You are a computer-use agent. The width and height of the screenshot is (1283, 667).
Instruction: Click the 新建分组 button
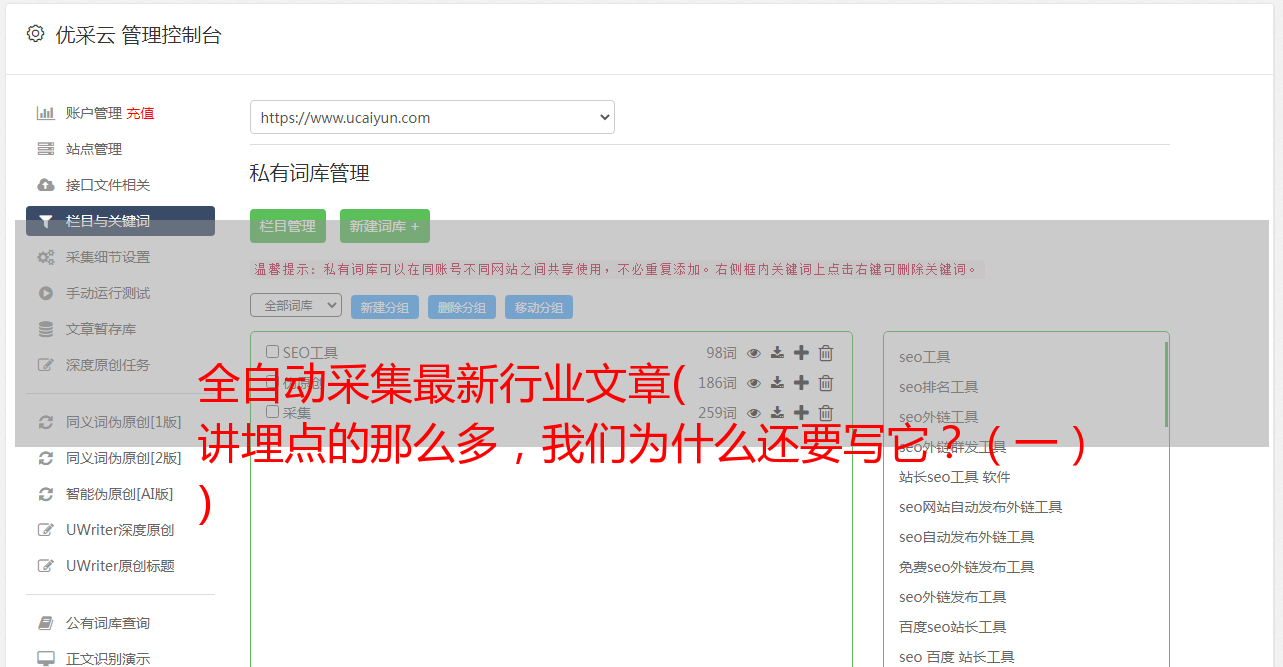(385, 307)
